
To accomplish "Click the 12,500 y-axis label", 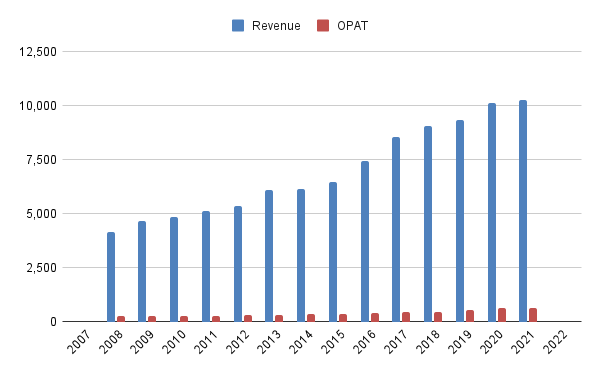I will pyautogui.click(x=38, y=52).
